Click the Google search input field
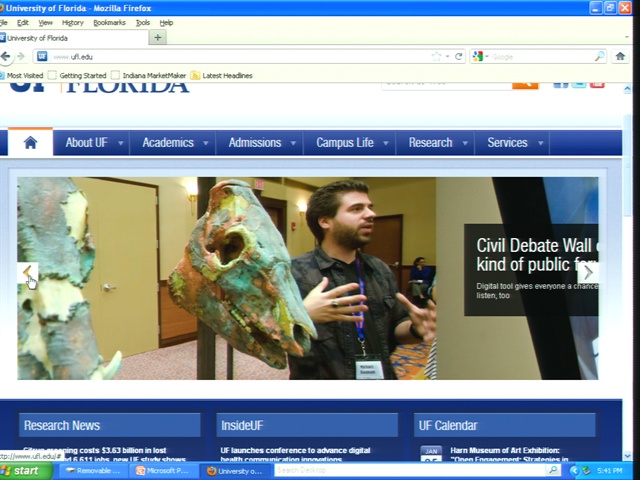Viewport: 640px width, 480px height. click(541, 57)
